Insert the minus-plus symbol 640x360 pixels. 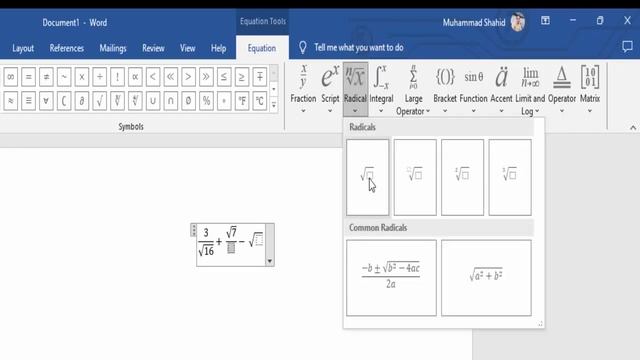260,77
